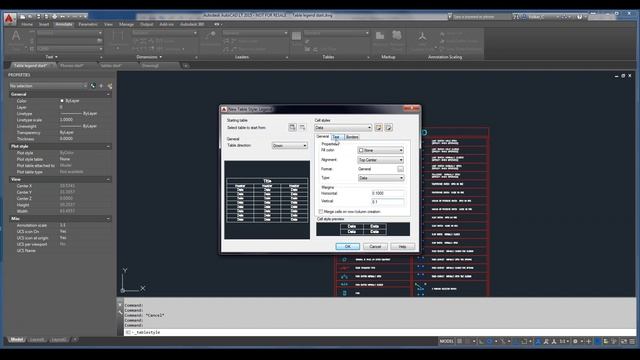Click the Color ByLayer swatch in Properties
The height and width of the screenshot is (360, 640).
coord(62,101)
